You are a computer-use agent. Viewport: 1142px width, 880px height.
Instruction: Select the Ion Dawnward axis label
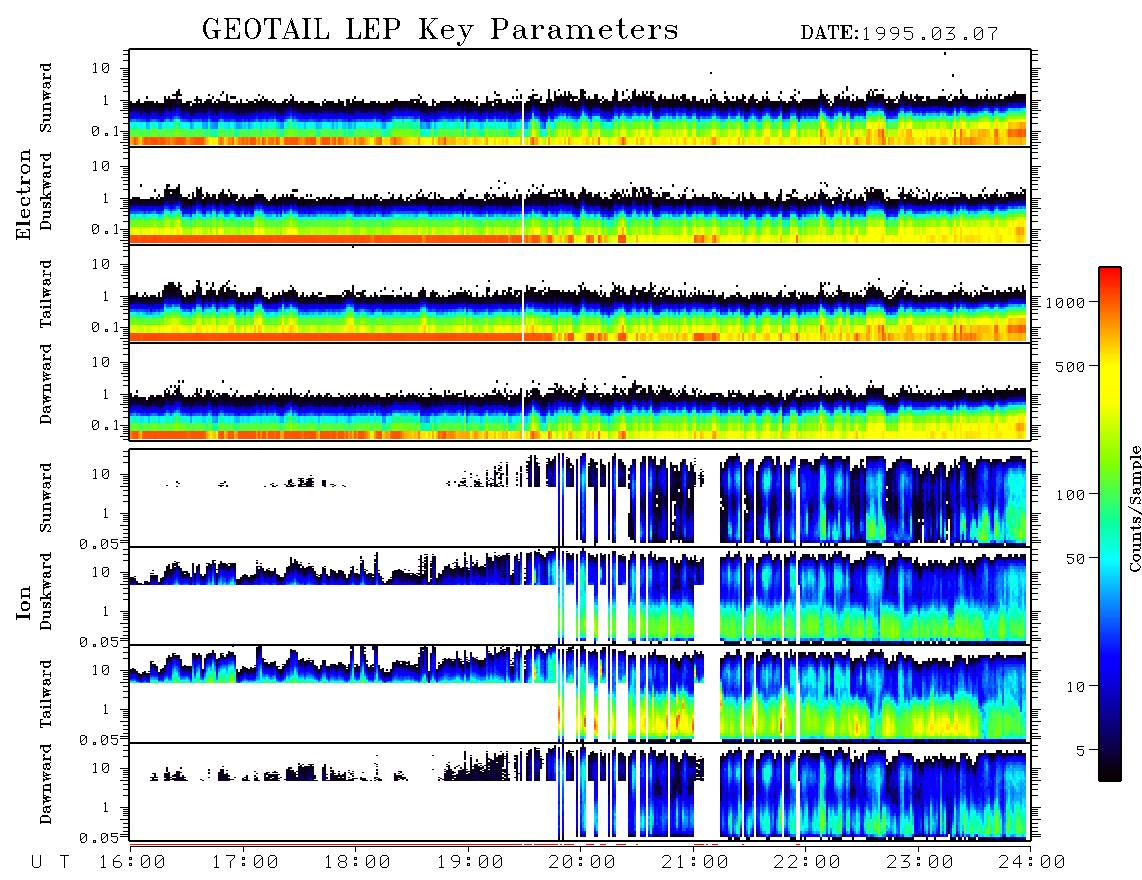point(46,784)
